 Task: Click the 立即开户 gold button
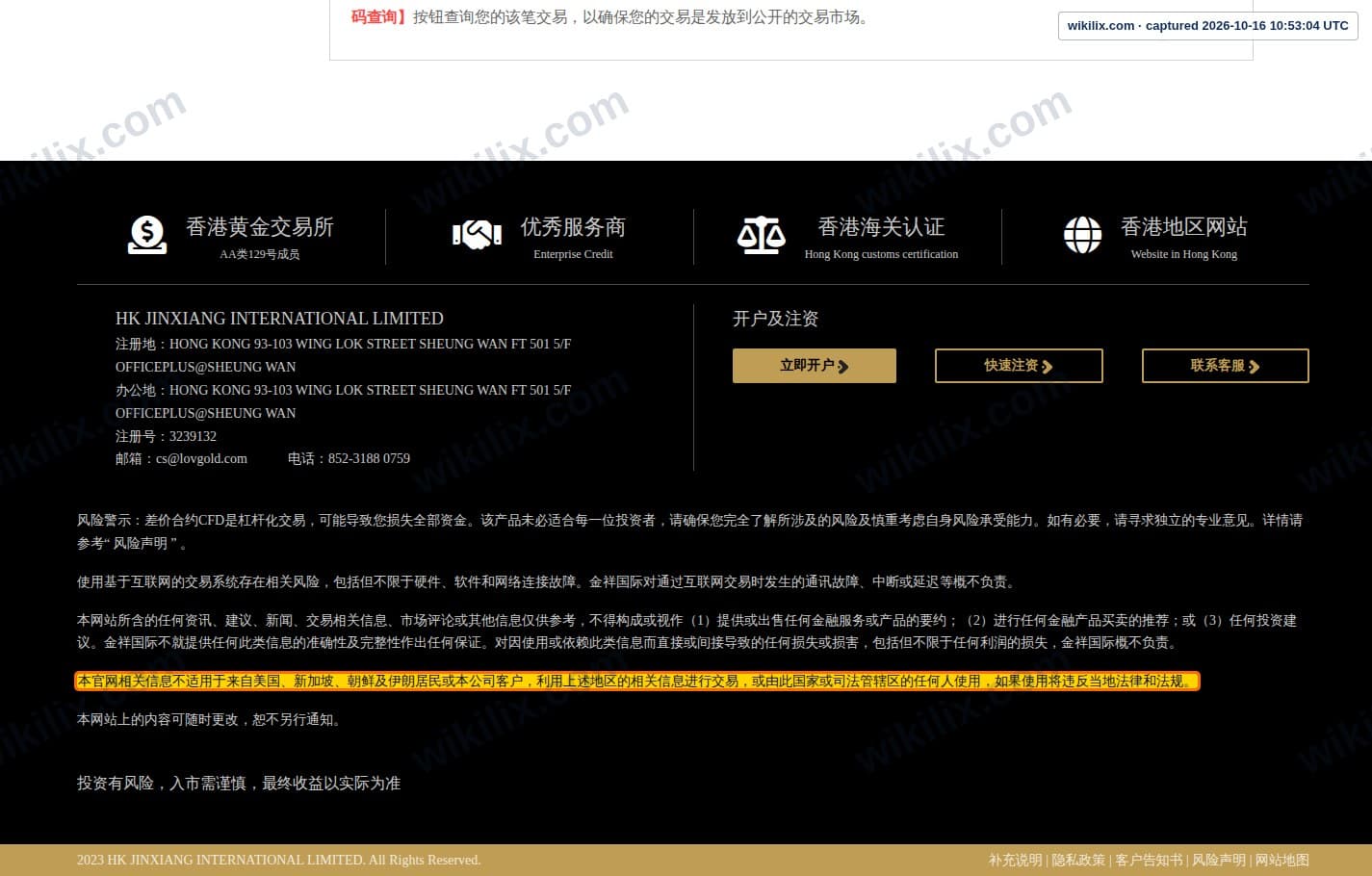(x=815, y=366)
